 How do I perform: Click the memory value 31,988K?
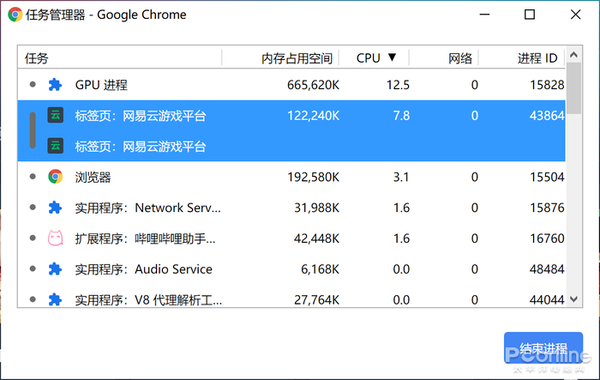[x=316, y=207]
